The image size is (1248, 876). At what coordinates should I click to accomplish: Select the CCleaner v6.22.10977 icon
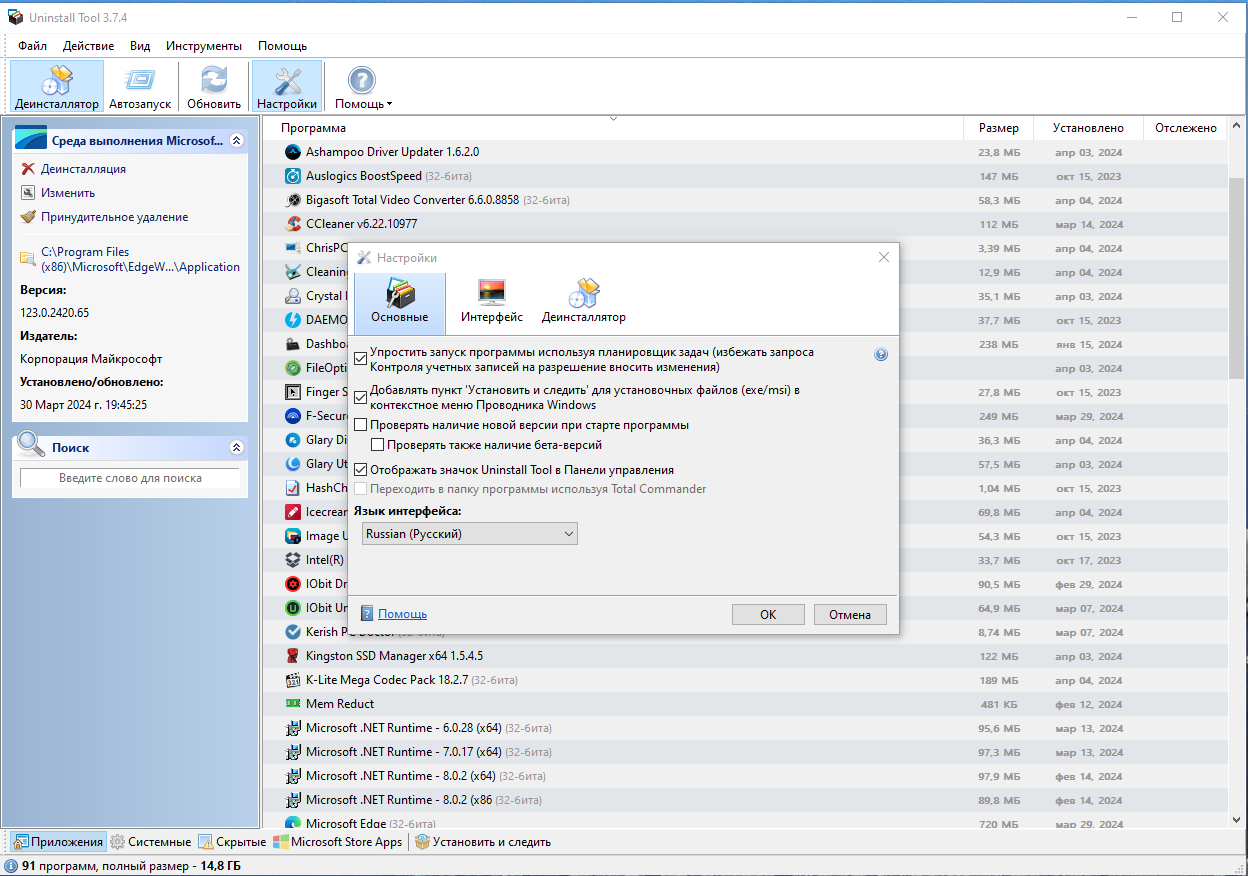[293, 224]
